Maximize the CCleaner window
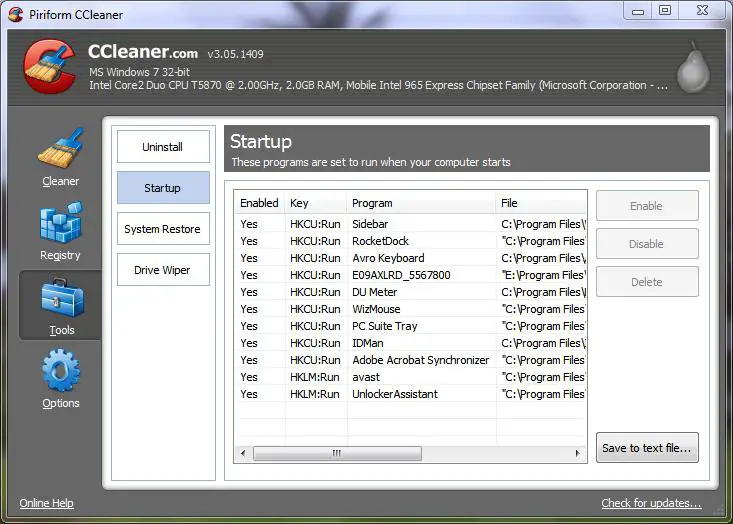The image size is (733, 524). click(x=665, y=10)
